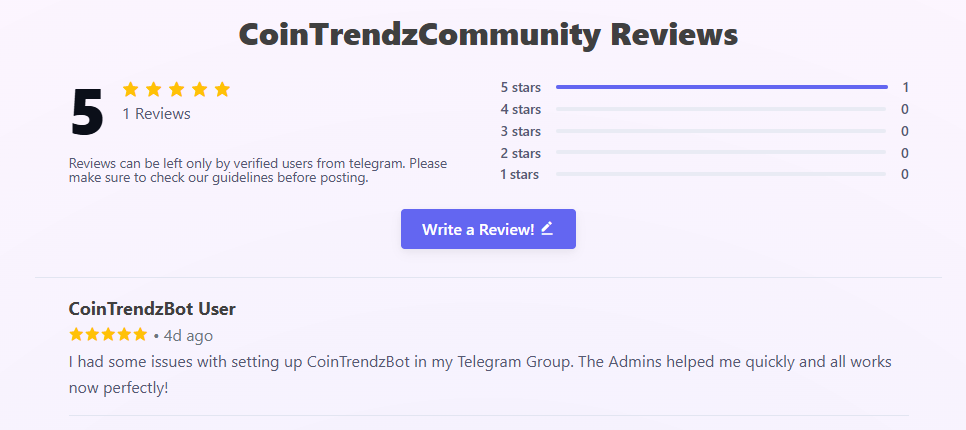Select the 1 stars rating bar
The width and height of the screenshot is (966, 430).
tap(721, 175)
